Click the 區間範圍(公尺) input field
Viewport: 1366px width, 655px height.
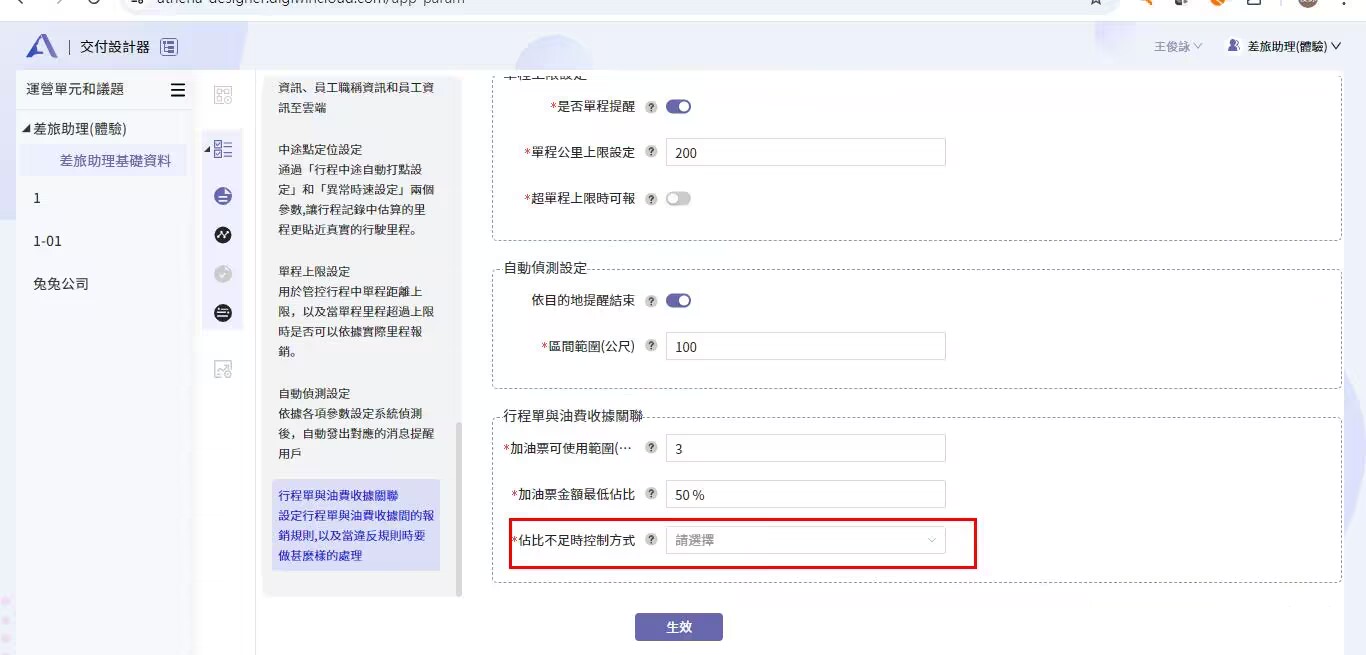click(x=805, y=346)
